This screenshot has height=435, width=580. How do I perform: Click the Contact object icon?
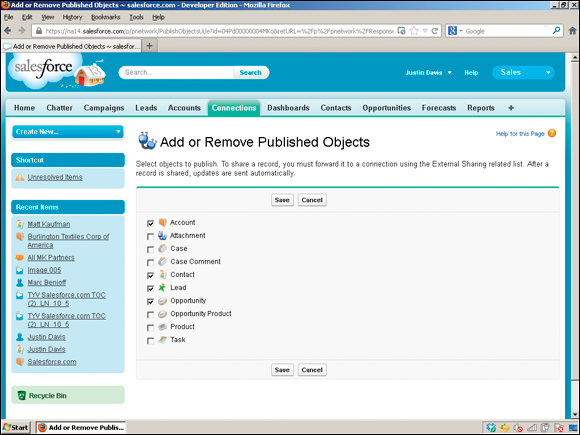point(163,274)
